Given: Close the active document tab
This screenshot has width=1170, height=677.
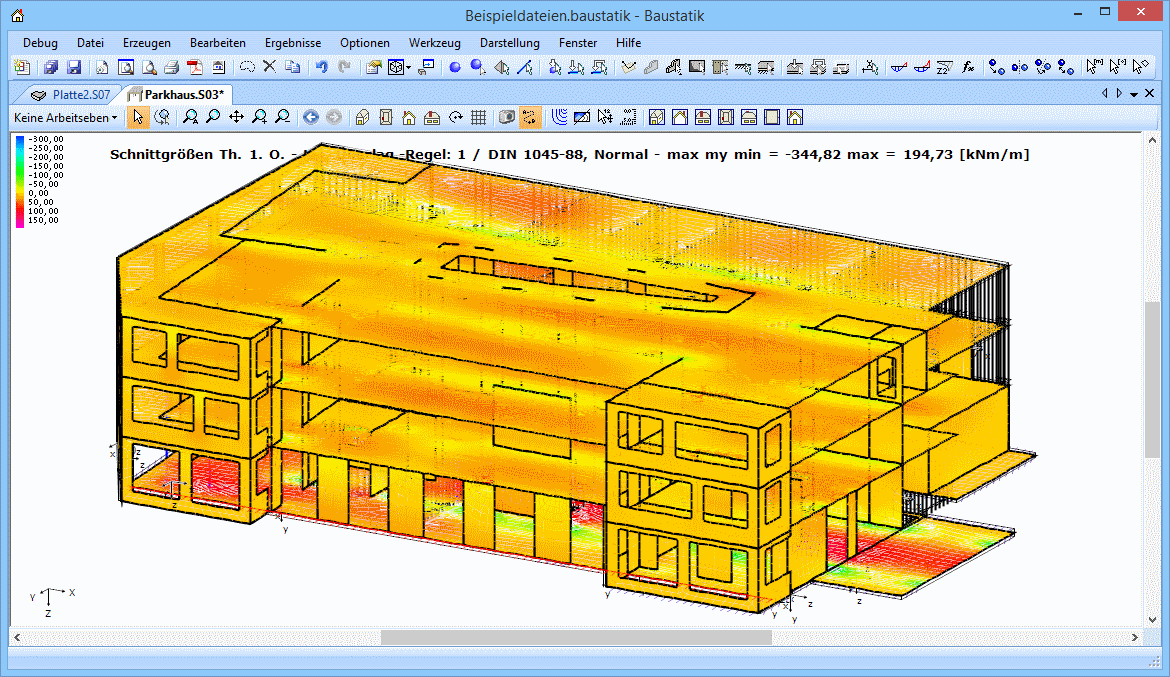Looking at the screenshot, I should 1149,93.
